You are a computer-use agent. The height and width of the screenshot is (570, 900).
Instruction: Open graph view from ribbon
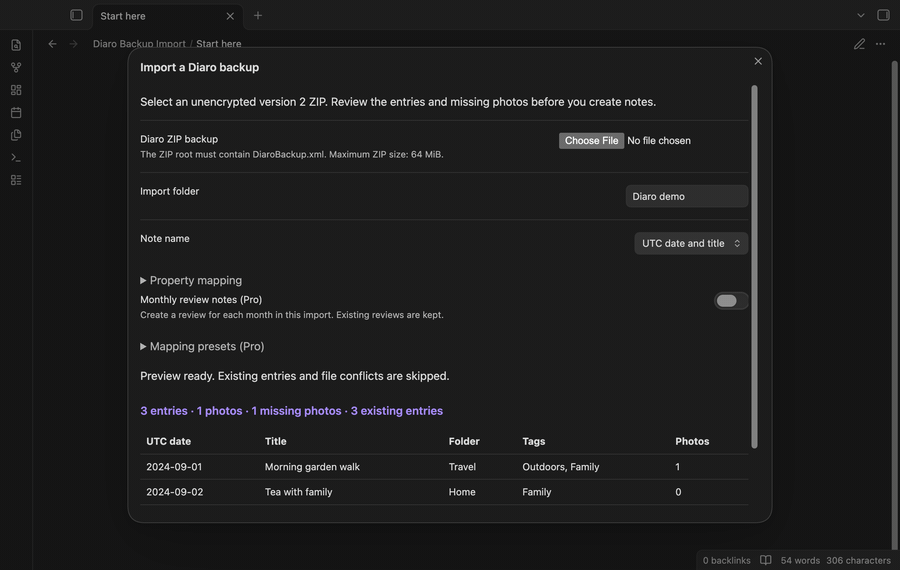(x=16, y=68)
